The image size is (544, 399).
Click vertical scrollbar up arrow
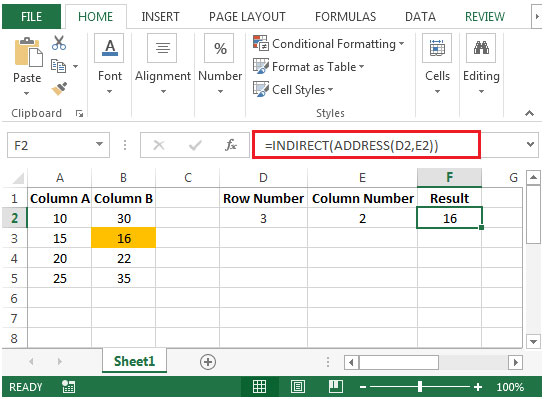tap(533, 178)
